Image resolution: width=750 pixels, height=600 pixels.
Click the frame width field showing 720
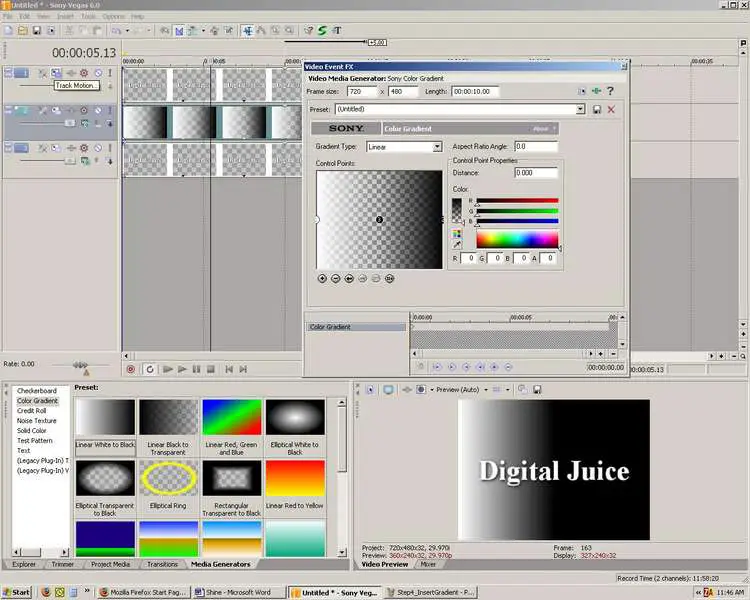(362, 91)
